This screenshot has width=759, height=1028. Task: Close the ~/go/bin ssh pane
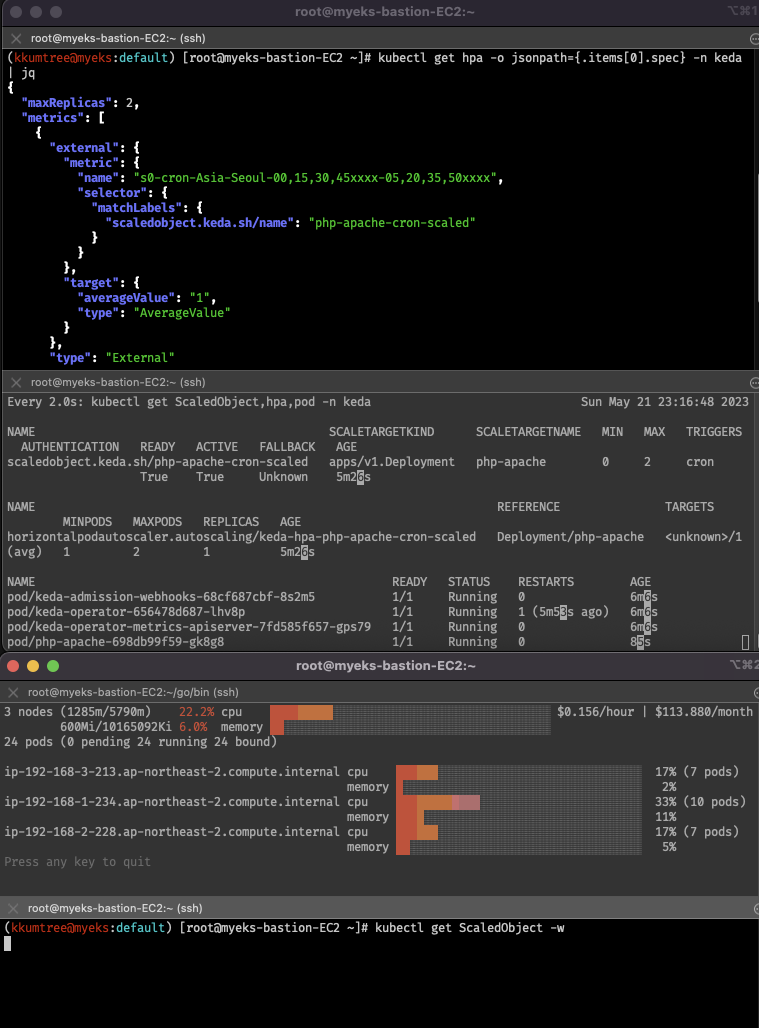pyautogui.click(x=13, y=692)
